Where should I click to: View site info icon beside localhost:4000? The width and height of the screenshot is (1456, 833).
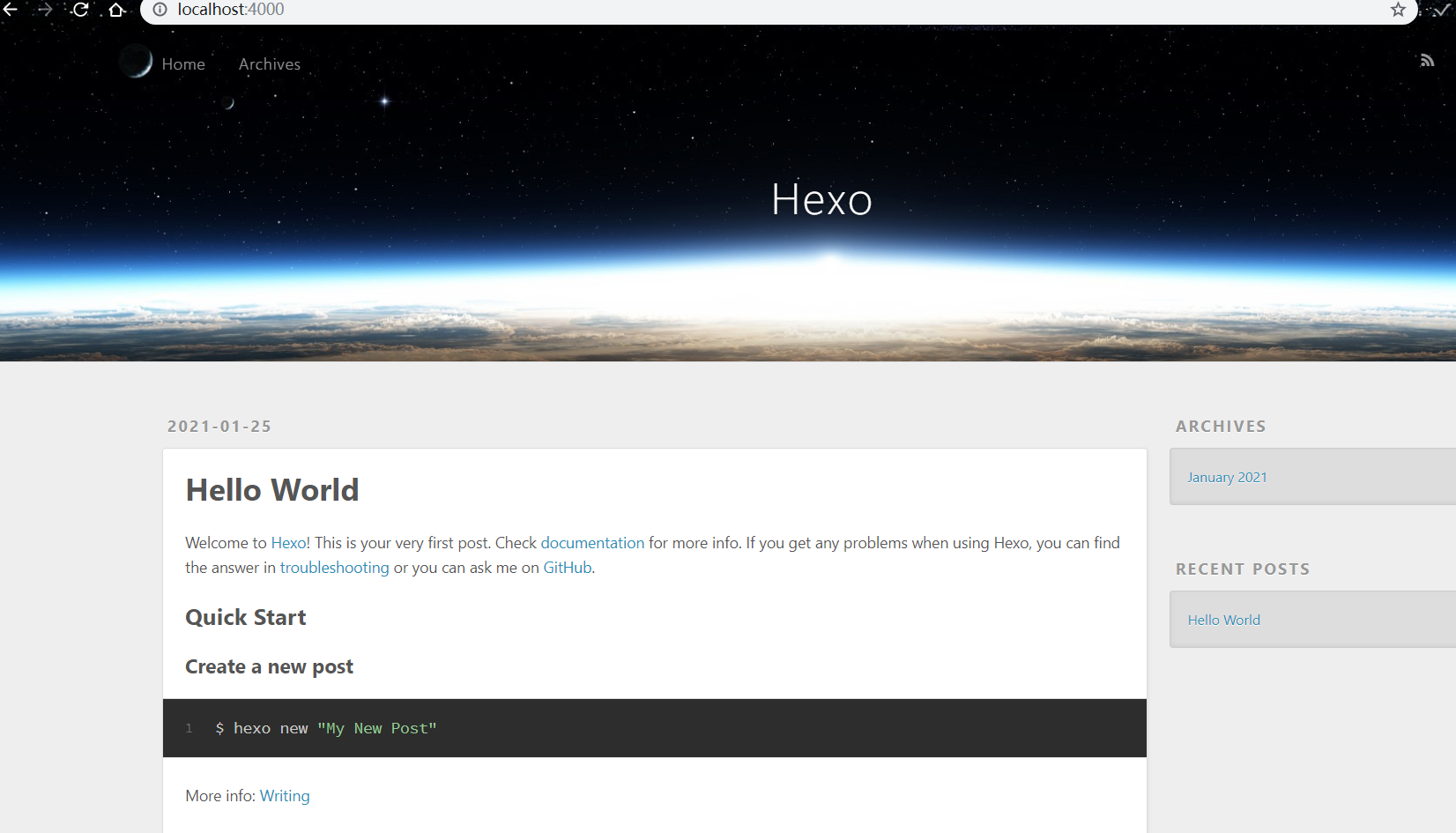160,10
